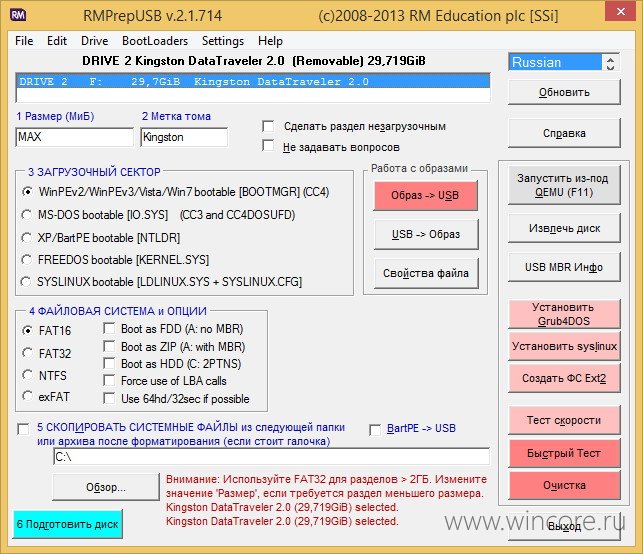
Task: Enable Сделать раздел незагрузочным checkbox
Action: point(268,126)
